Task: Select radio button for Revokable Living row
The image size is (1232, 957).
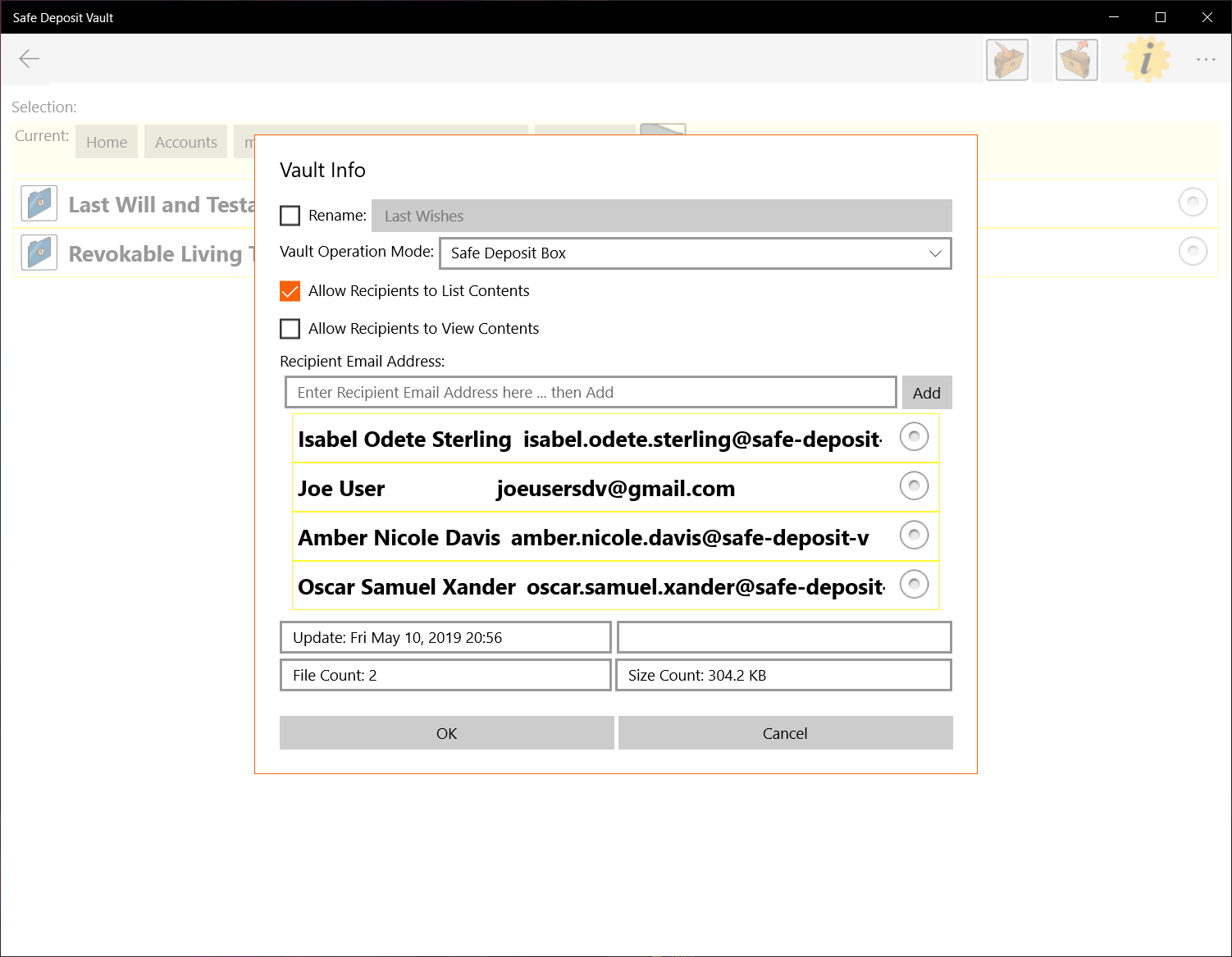Action: (x=1193, y=251)
